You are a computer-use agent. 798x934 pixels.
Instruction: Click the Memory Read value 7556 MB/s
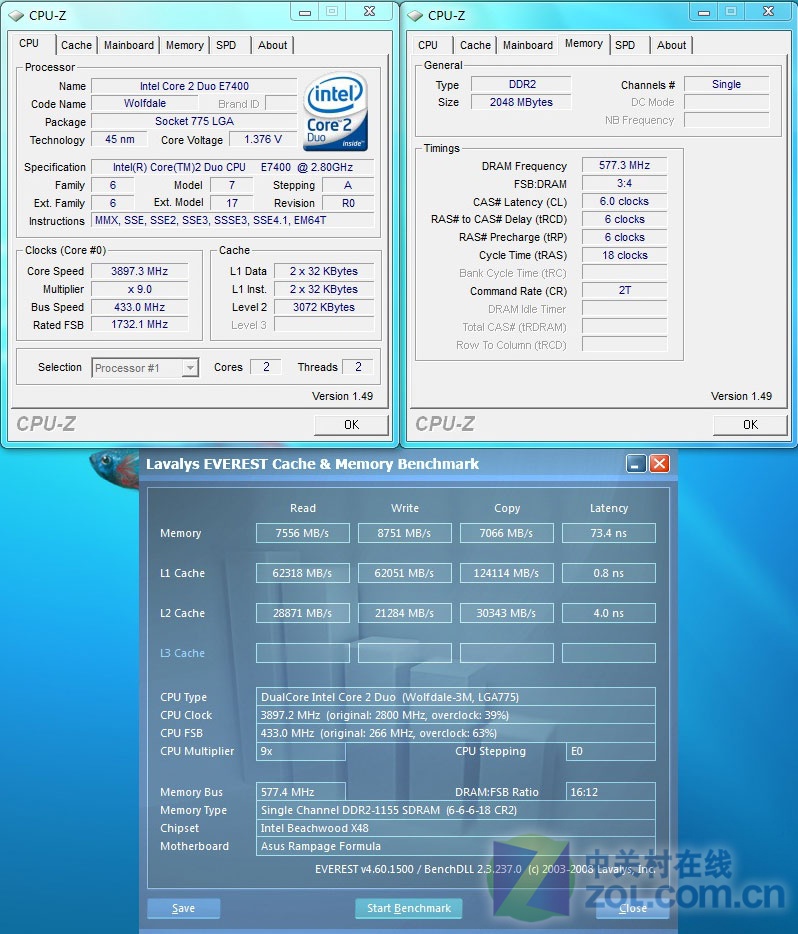point(303,533)
